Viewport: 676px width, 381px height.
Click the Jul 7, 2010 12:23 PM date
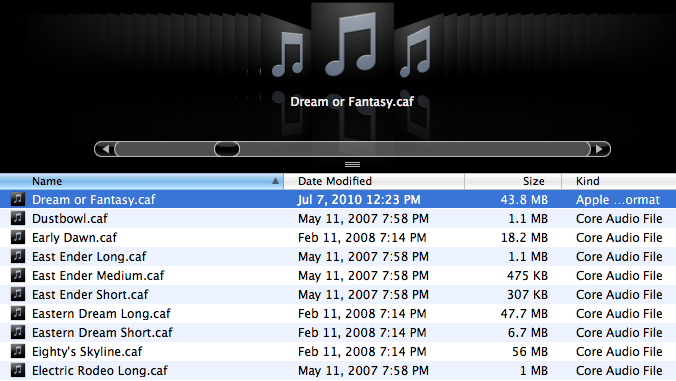click(x=359, y=200)
